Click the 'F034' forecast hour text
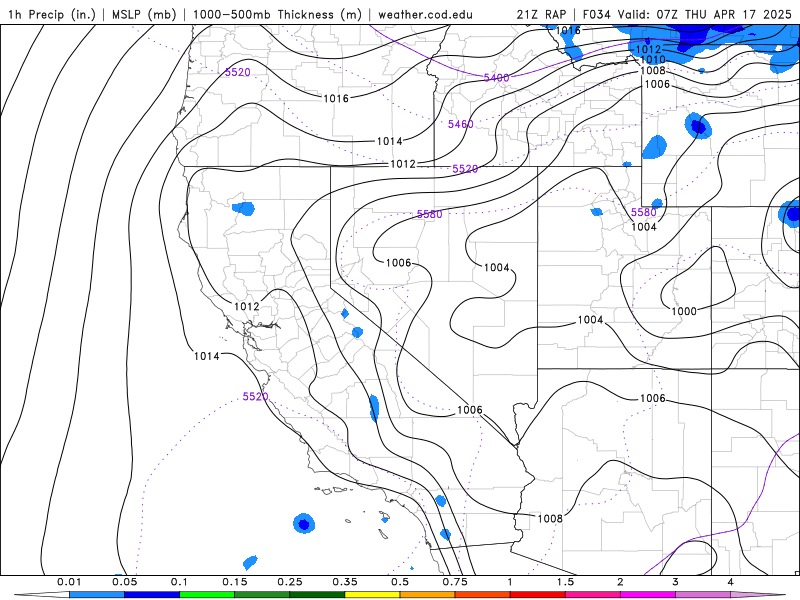 pos(596,14)
